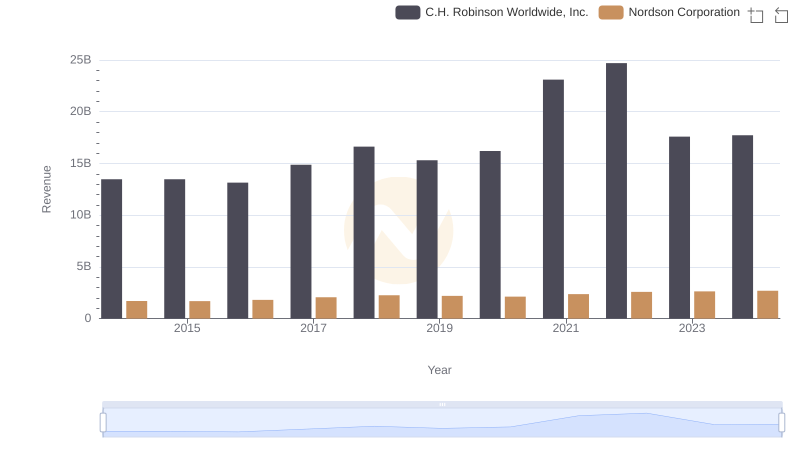
Task: Click the right handle of the range slider
Action: point(782,423)
